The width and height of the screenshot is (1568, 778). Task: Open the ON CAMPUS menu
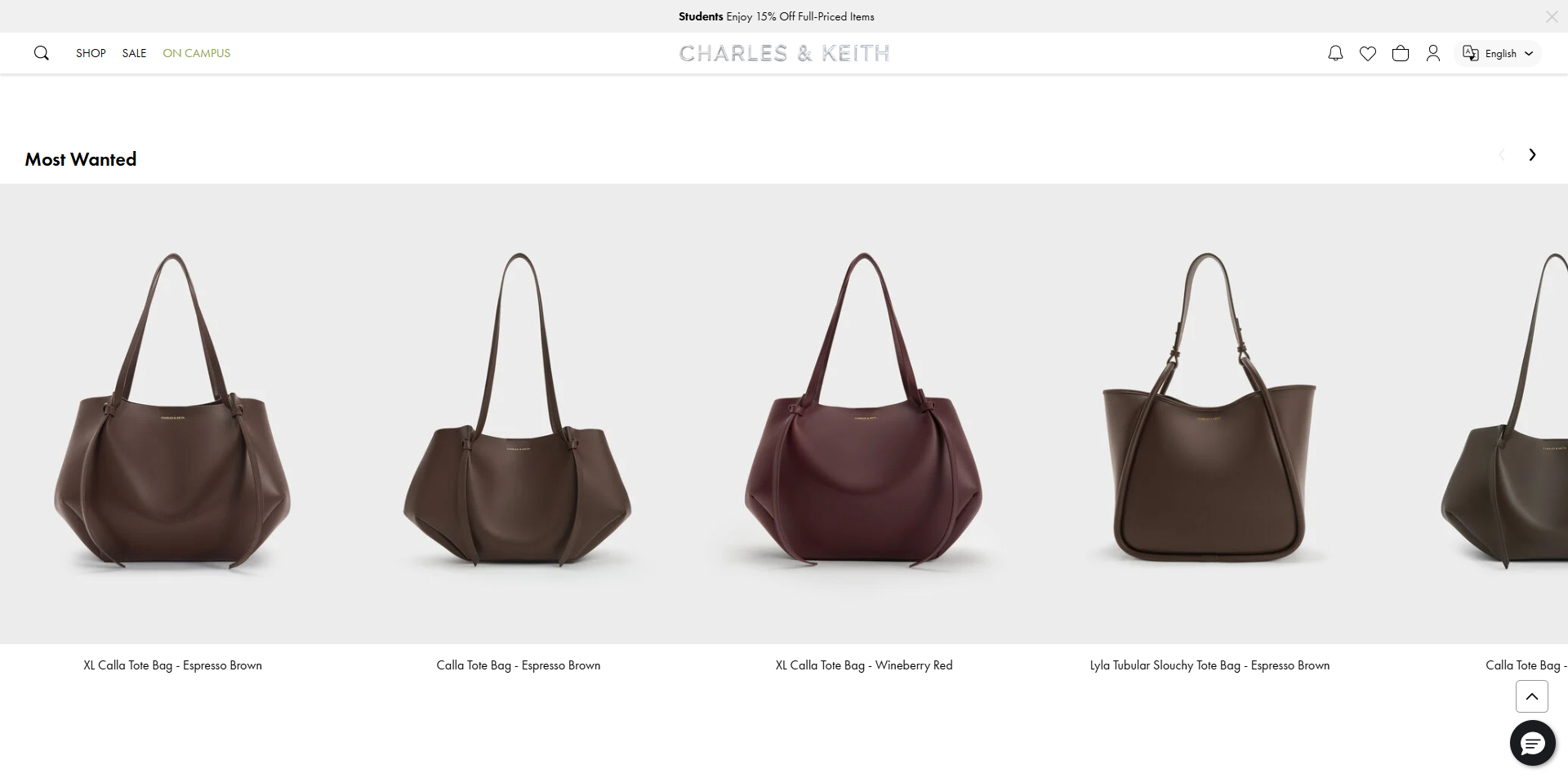click(196, 53)
